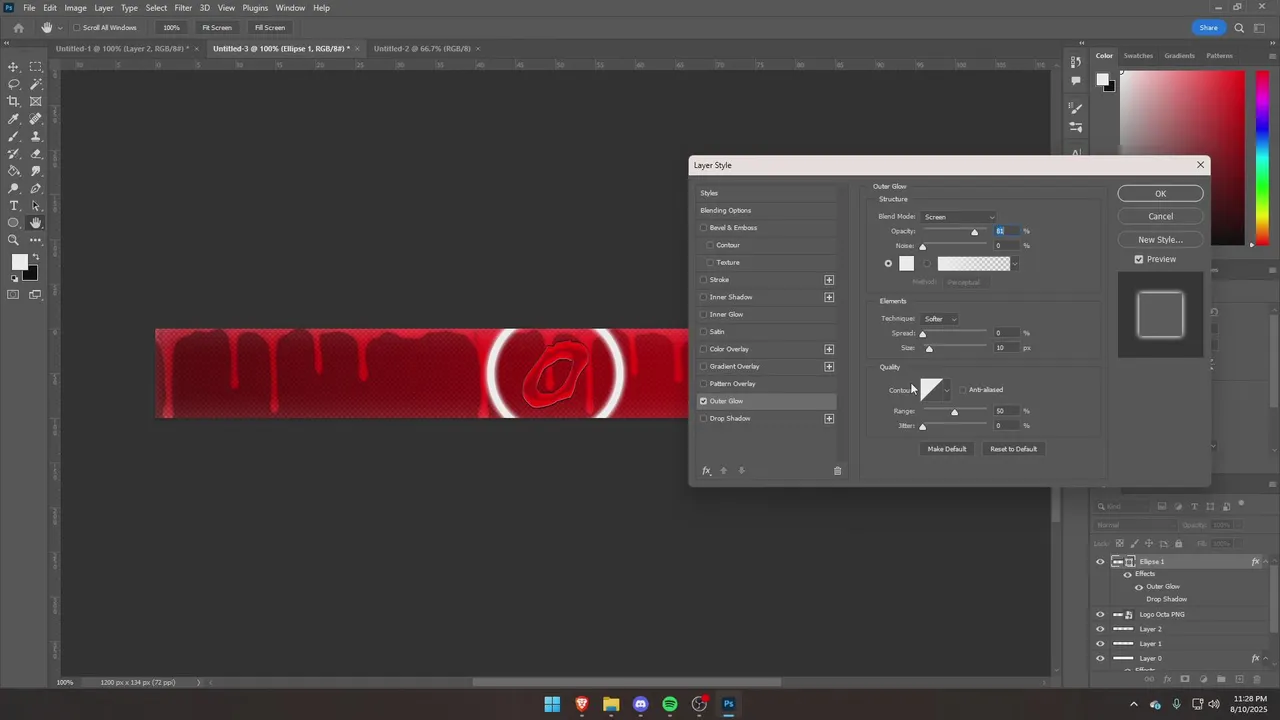Add another Gradient Overlay with plus
Viewport: 1280px width, 720px height.
tap(829, 367)
